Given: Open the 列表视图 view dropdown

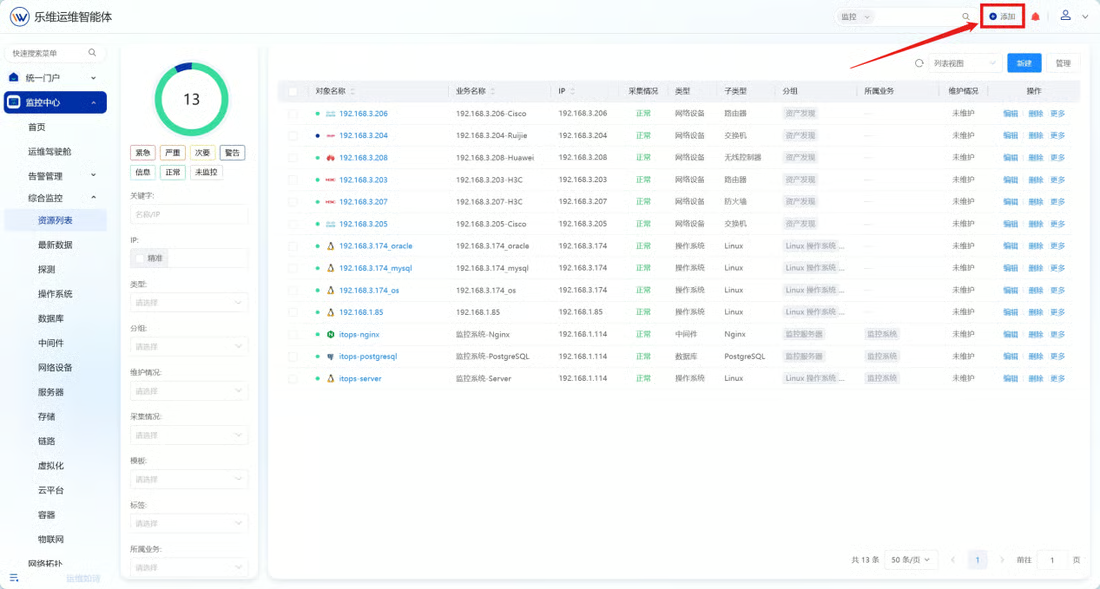Looking at the screenshot, I should 965,63.
